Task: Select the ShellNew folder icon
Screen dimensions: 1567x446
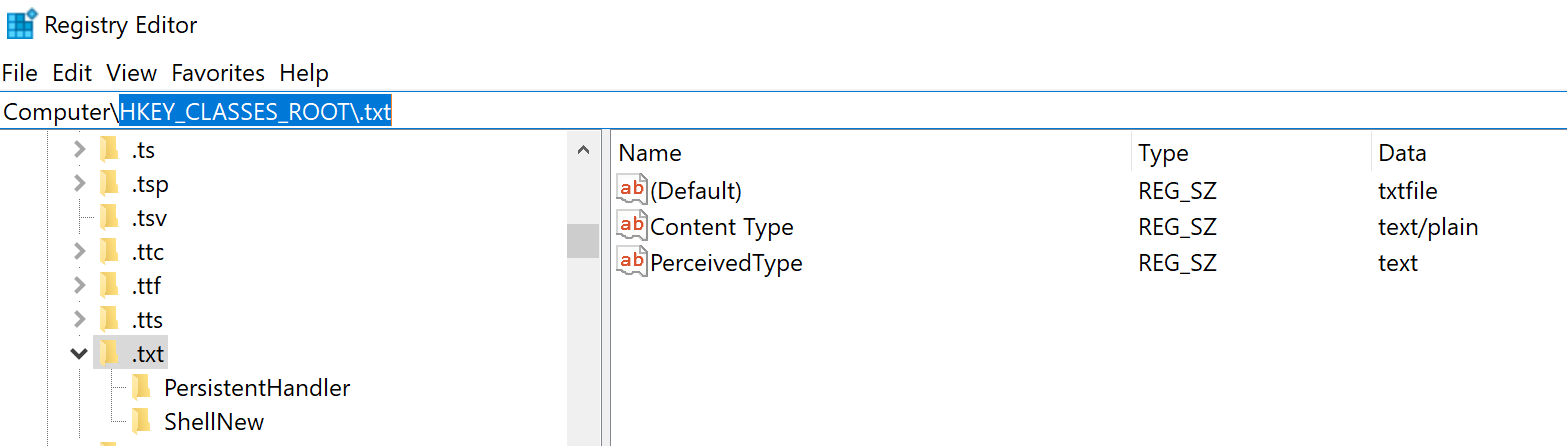Action: click(141, 421)
